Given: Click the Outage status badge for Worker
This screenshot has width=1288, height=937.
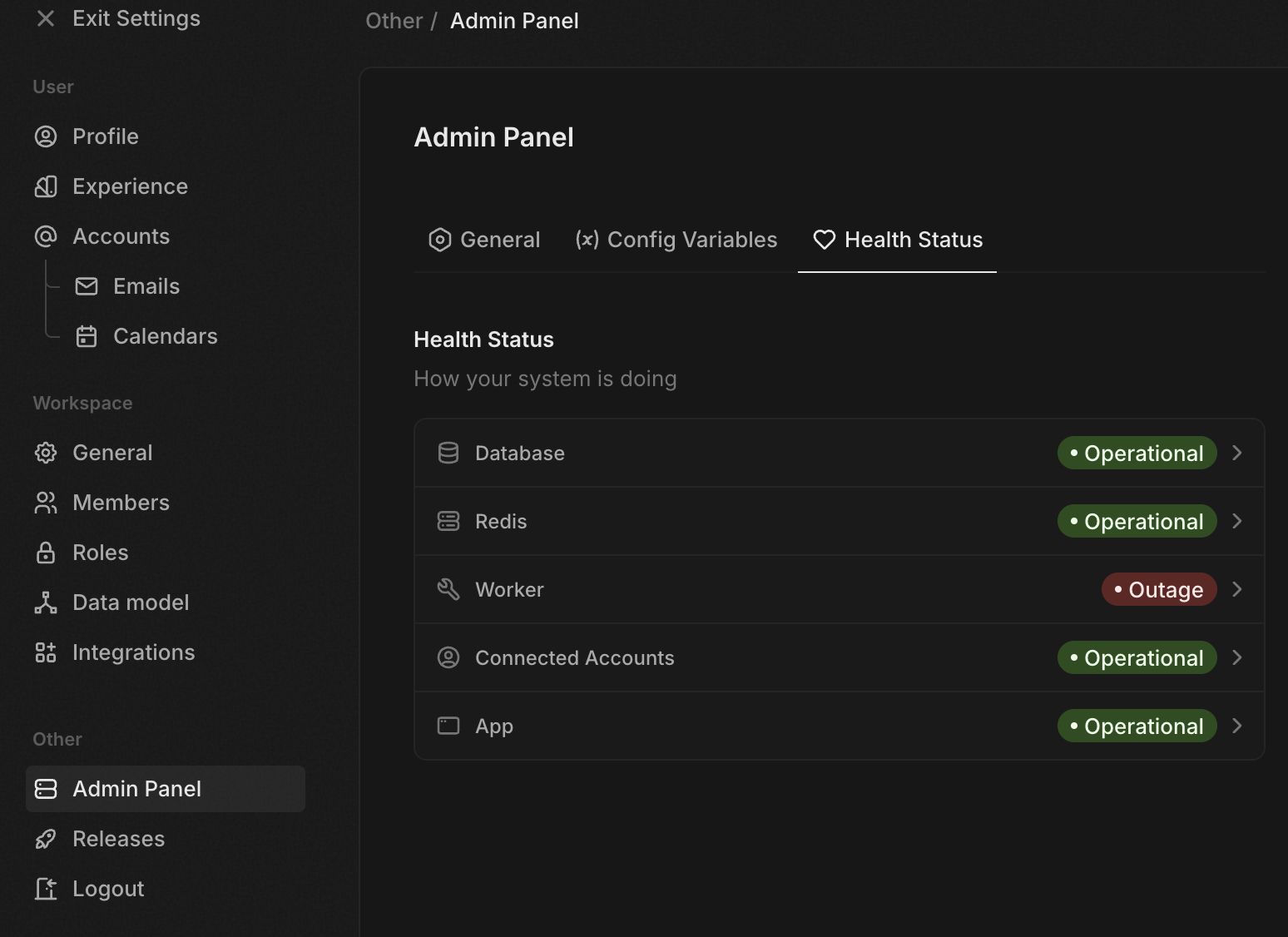Looking at the screenshot, I should point(1159,589).
